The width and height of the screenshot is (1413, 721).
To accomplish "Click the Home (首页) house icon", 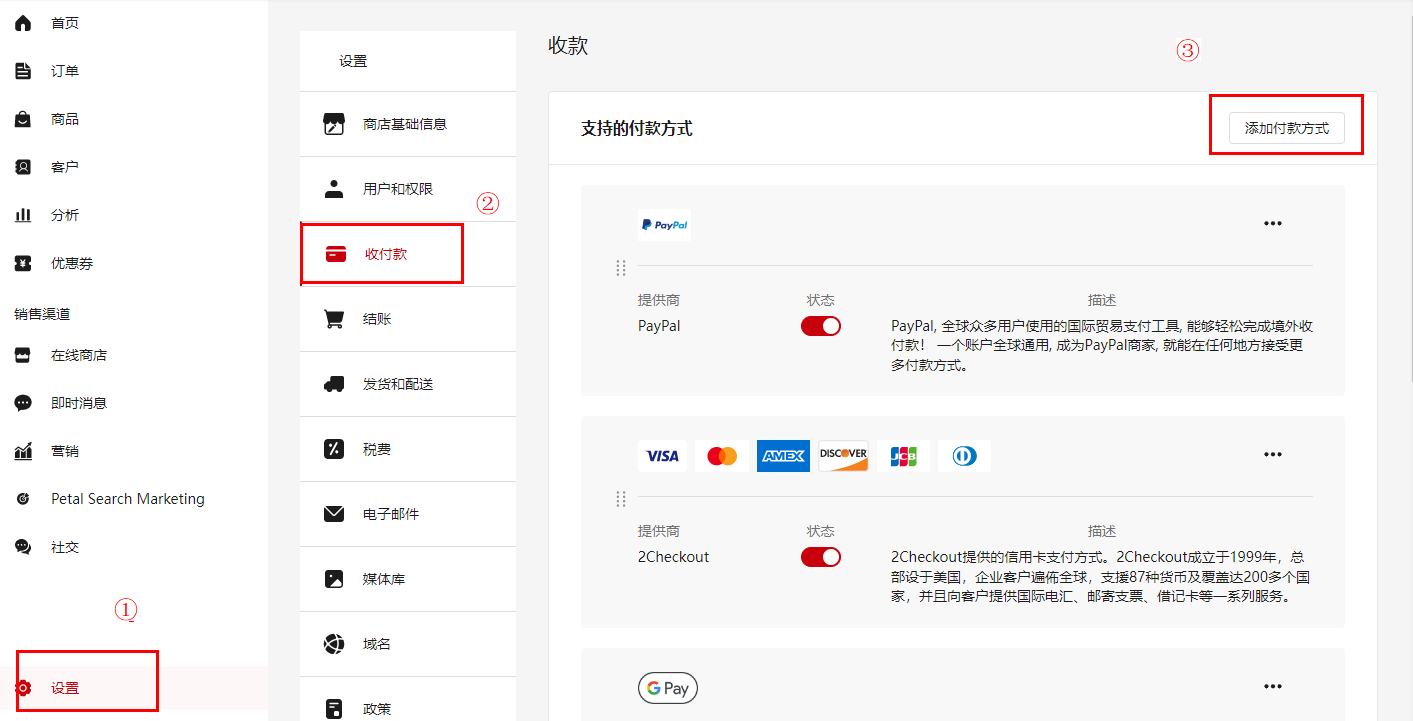I will click(x=23, y=23).
